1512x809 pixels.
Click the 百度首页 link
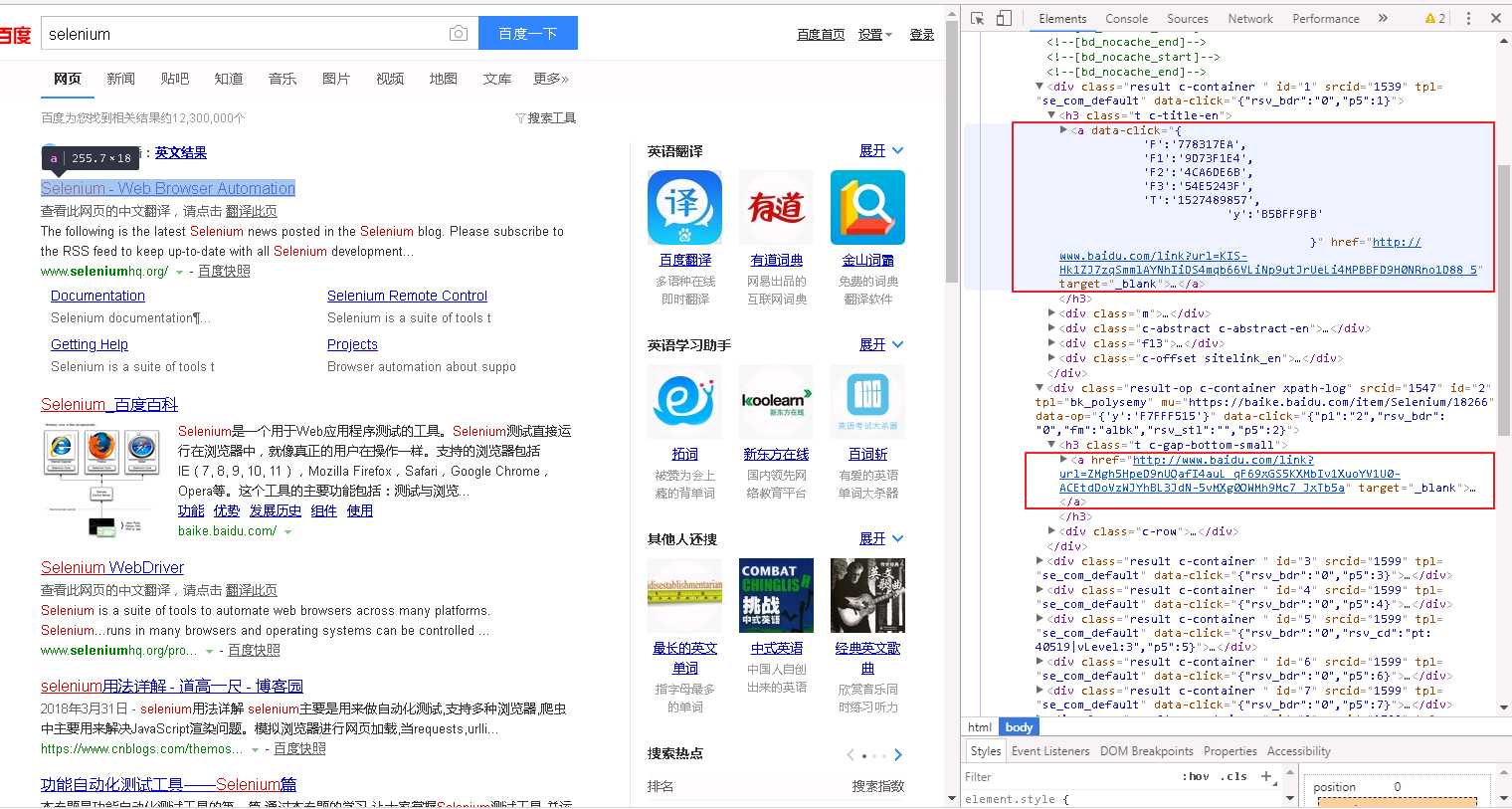821,34
